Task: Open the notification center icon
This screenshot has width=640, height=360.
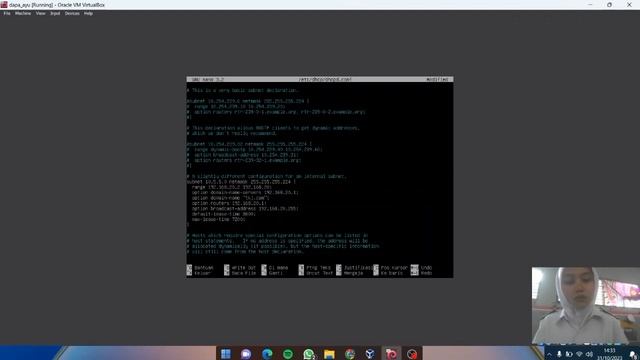Action: coord(633,354)
